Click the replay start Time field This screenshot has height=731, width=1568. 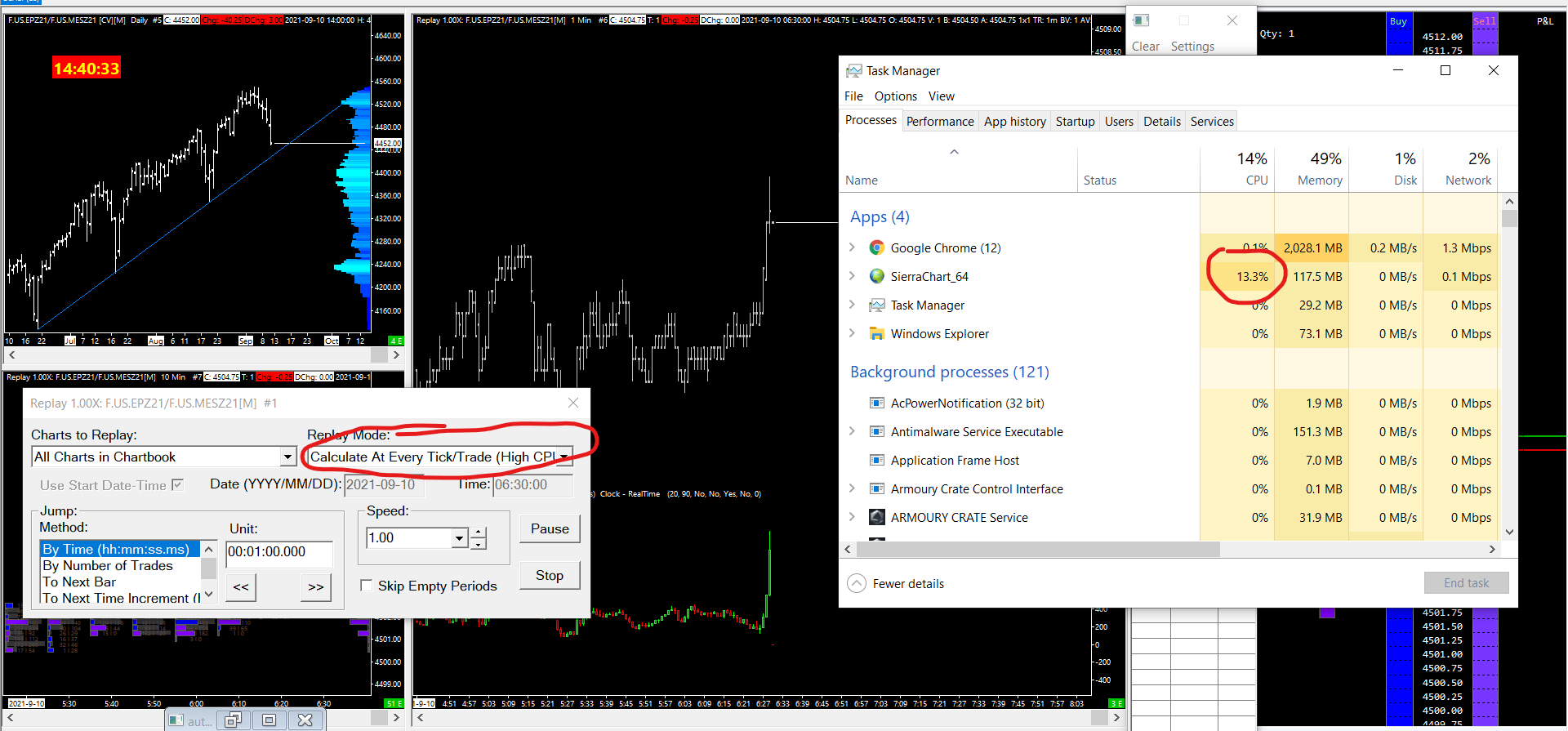click(533, 484)
